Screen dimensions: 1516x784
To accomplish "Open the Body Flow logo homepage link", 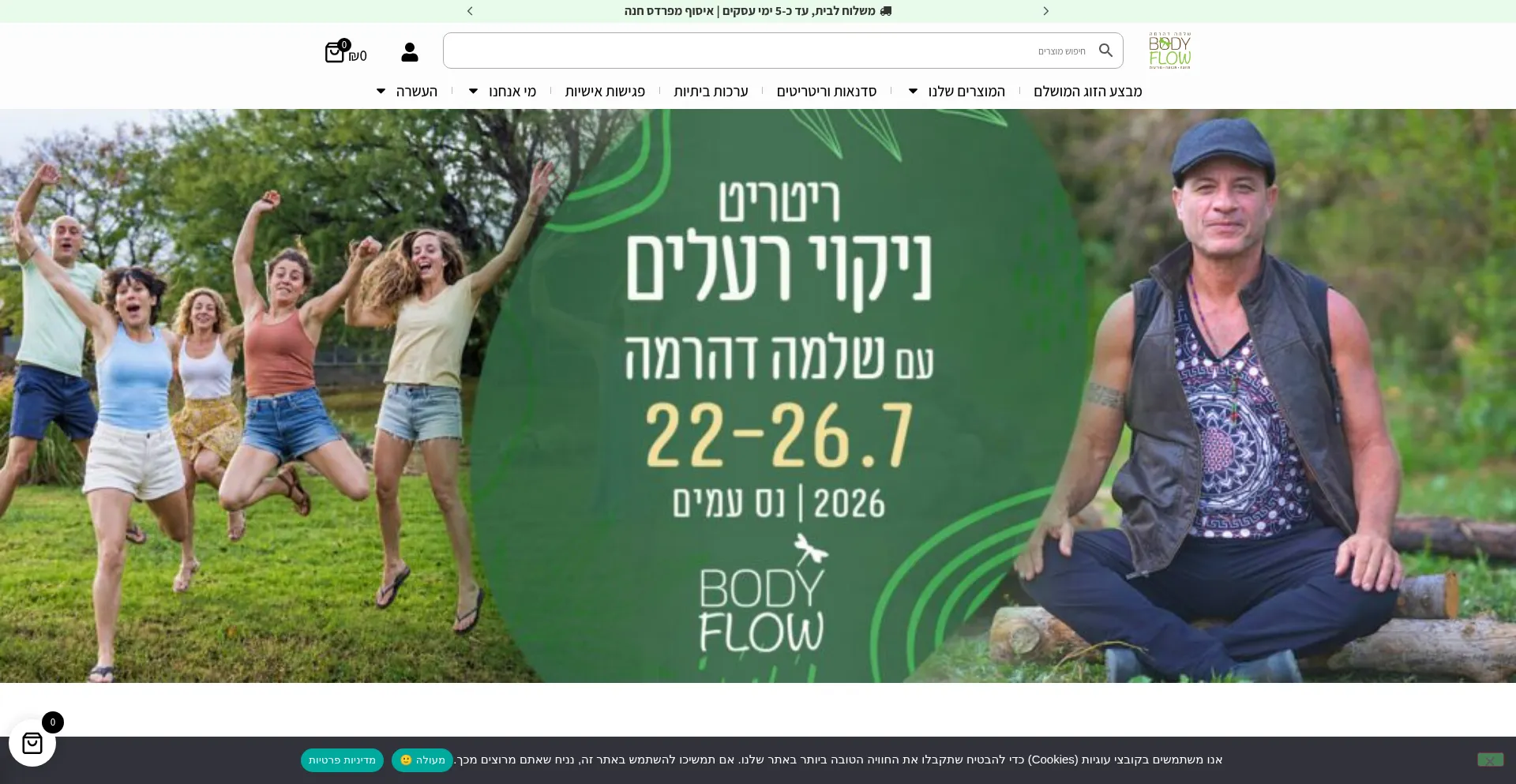I will (x=1169, y=51).
